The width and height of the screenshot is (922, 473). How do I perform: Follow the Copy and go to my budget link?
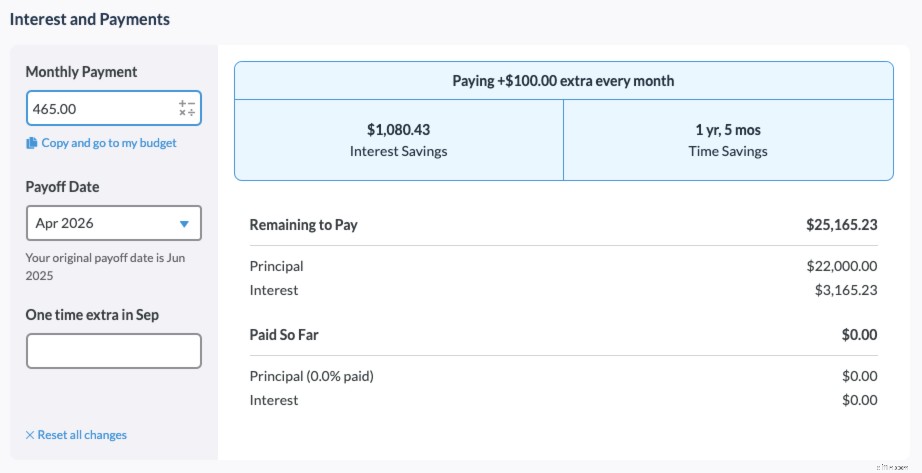coord(109,143)
